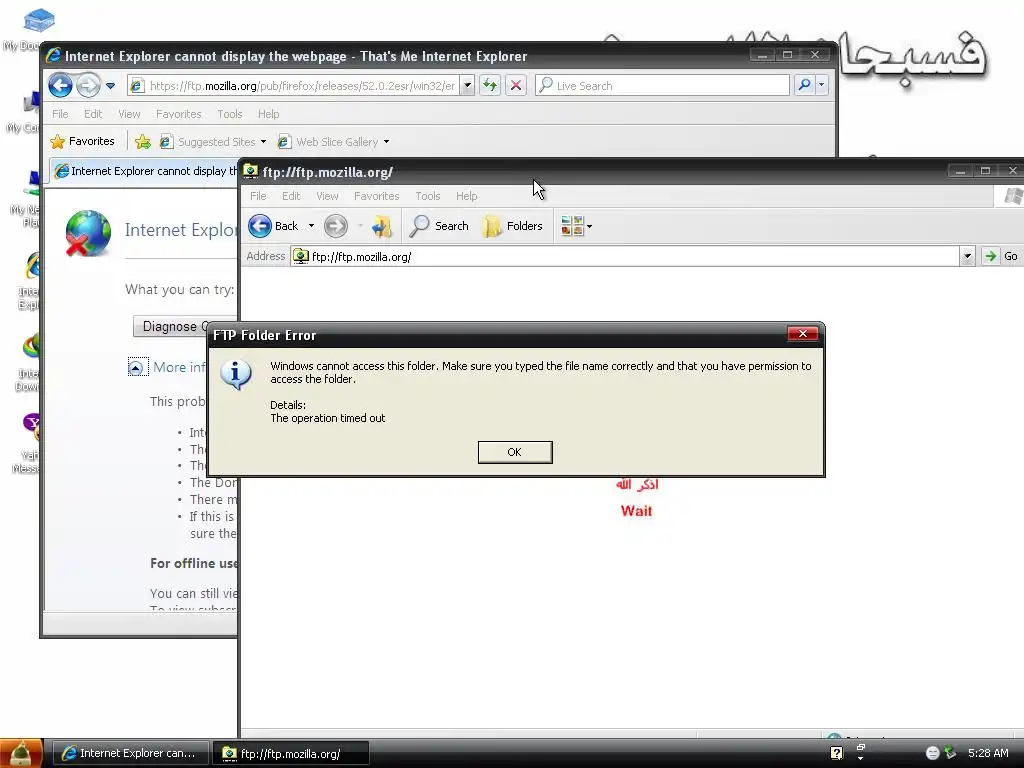Click the red Wait text in FTP window
The height and width of the screenshot is (768, 1024).
(x=636, y=511)
